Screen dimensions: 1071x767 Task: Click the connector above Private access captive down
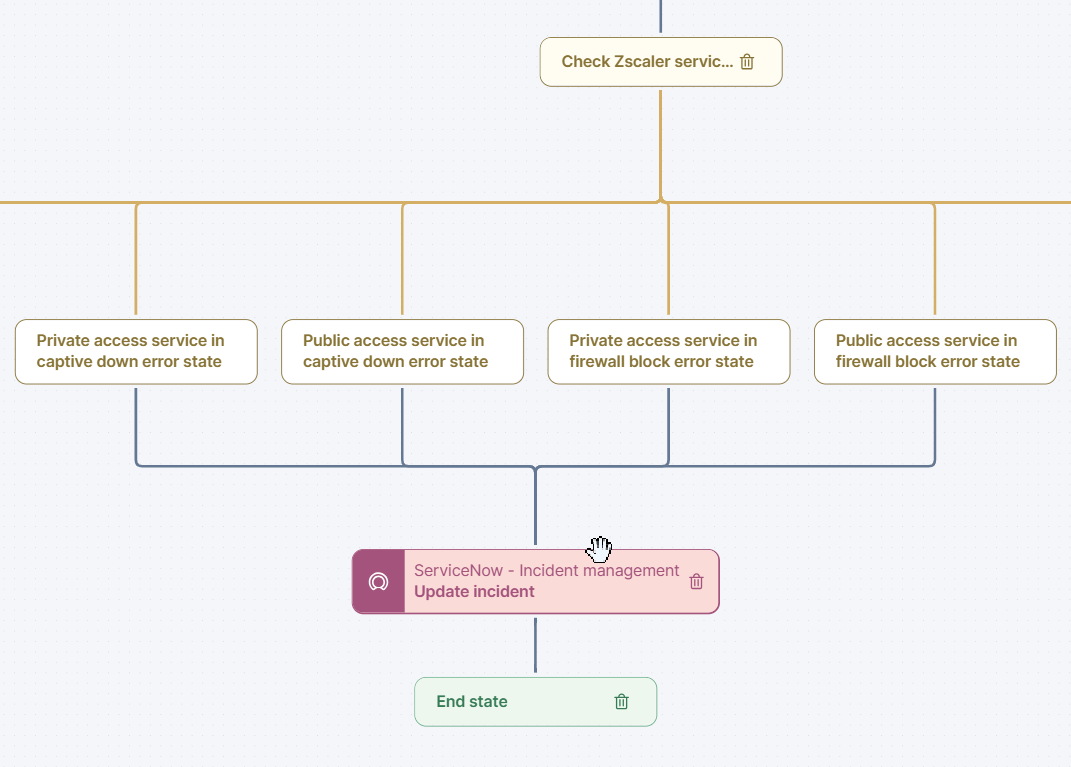[x=136, y=260]
